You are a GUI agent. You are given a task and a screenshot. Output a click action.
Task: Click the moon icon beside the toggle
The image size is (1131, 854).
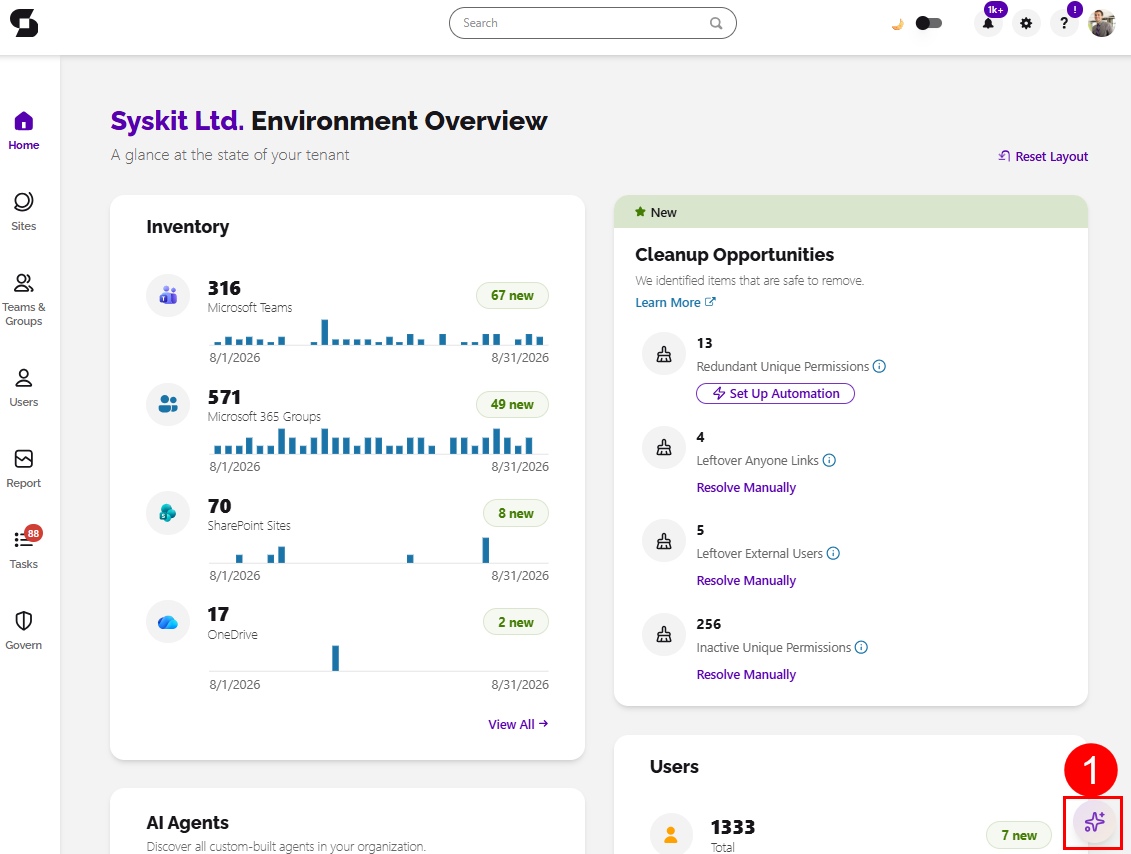[897, 24]
